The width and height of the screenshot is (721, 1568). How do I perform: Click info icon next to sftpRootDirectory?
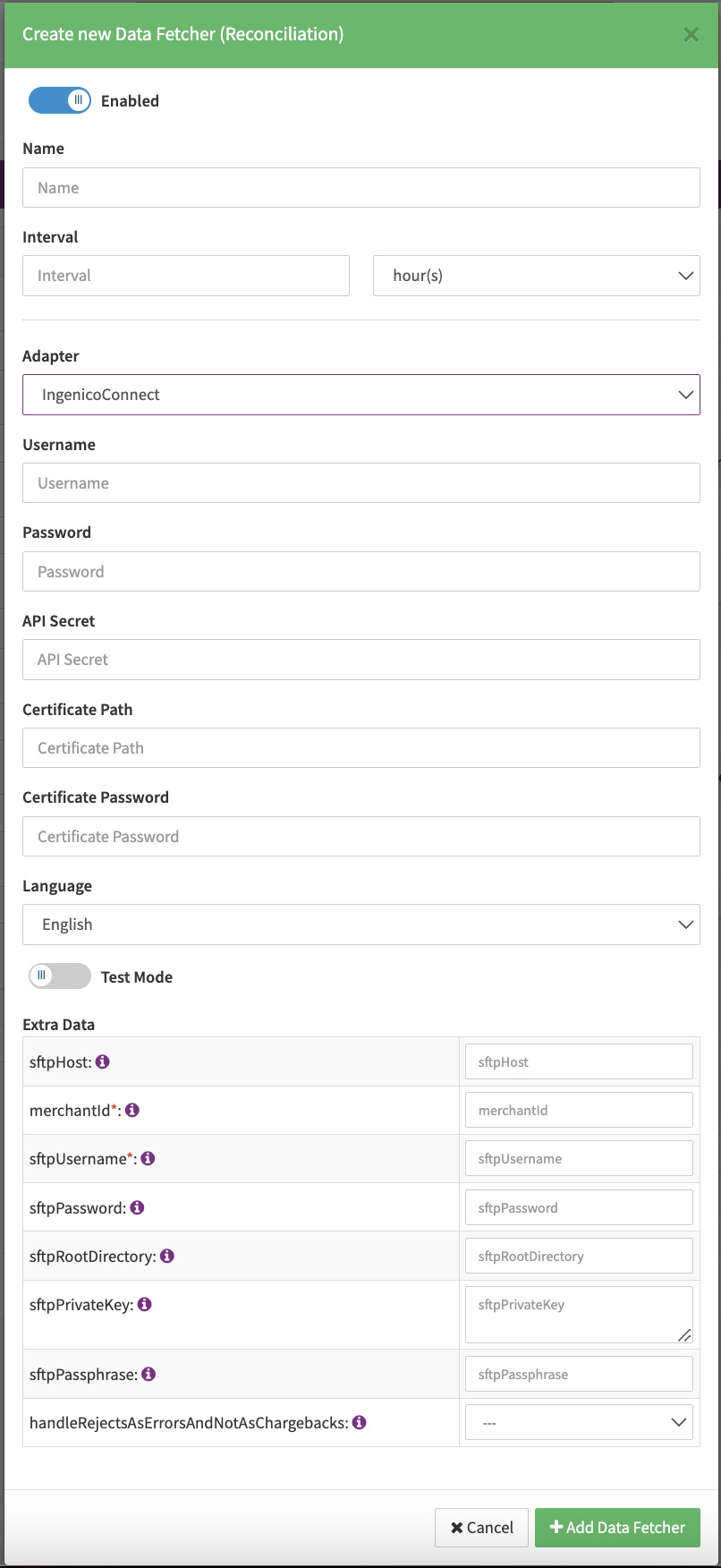pyautogui.click(x=167, y=1256)
